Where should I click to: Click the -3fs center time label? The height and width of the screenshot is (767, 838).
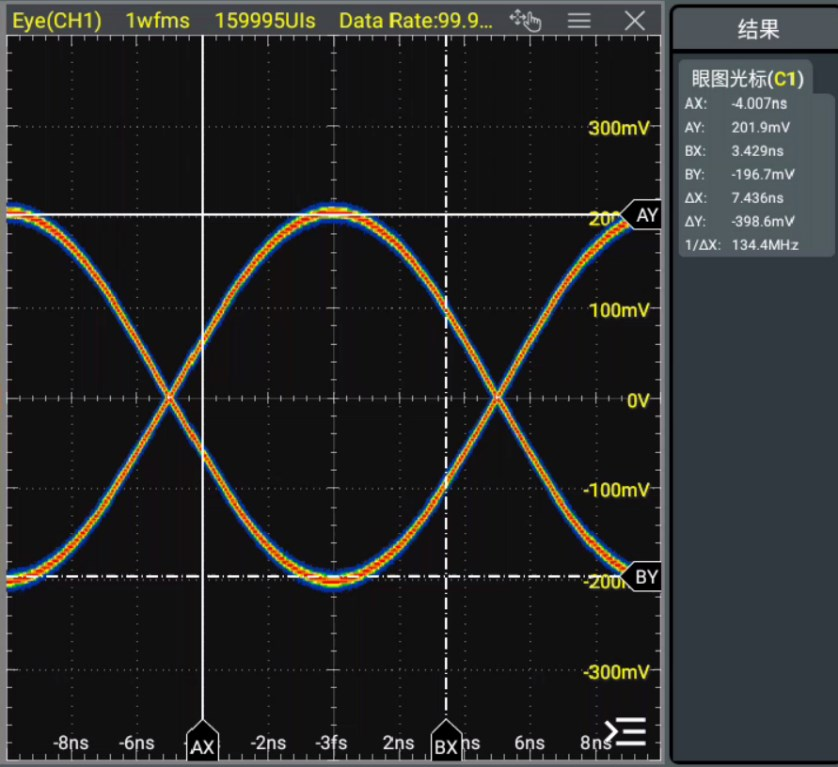[x=331, y=743]
